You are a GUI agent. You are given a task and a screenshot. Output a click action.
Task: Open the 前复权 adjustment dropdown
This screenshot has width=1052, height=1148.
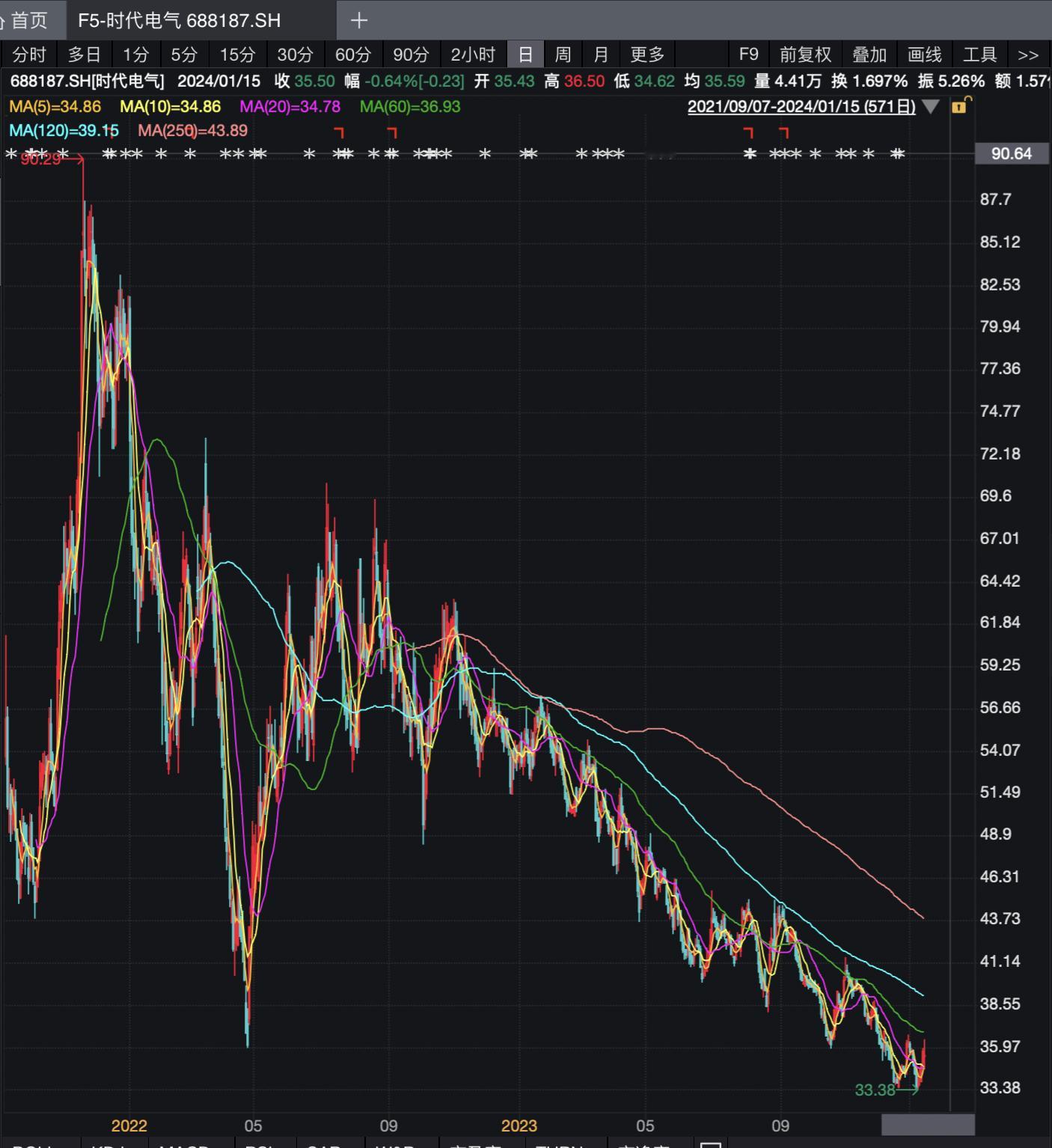coord(805,55)
